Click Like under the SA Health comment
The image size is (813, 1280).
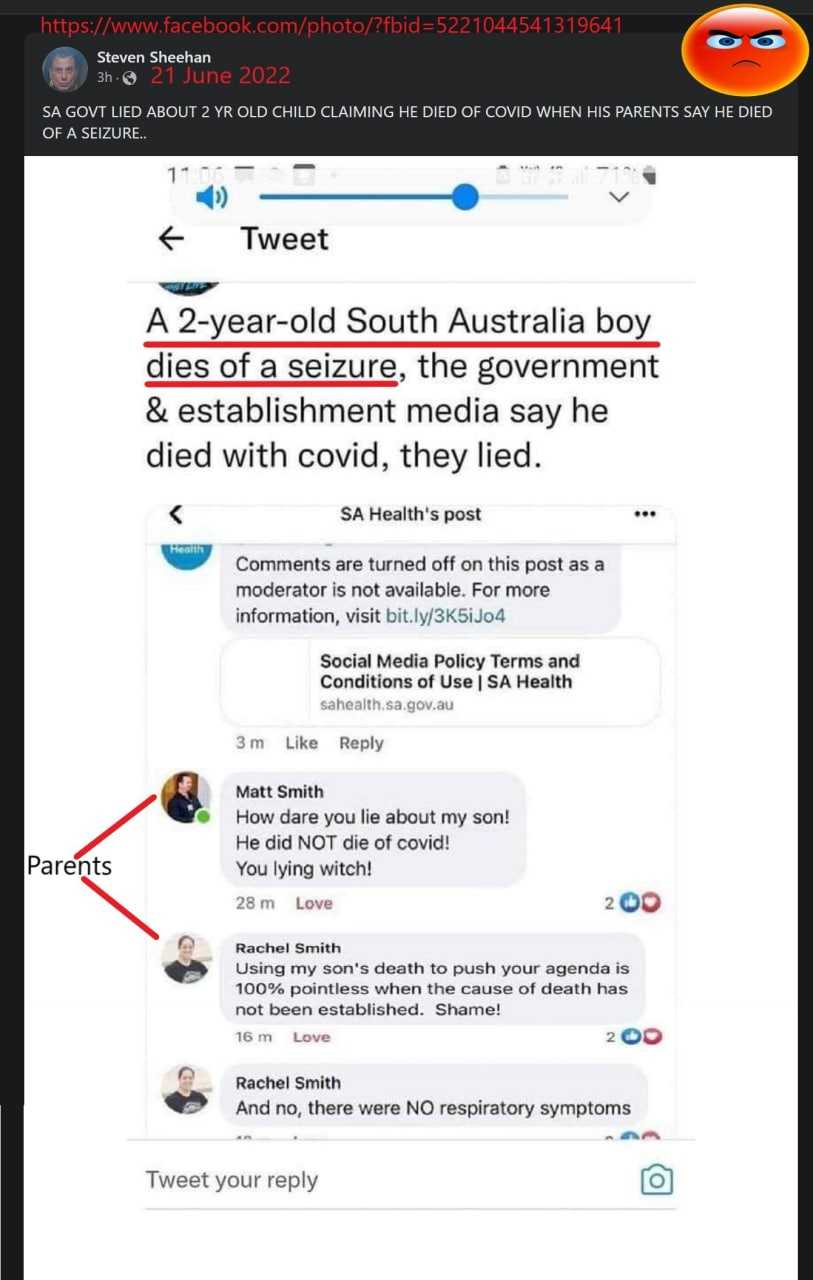coord(301,743)
